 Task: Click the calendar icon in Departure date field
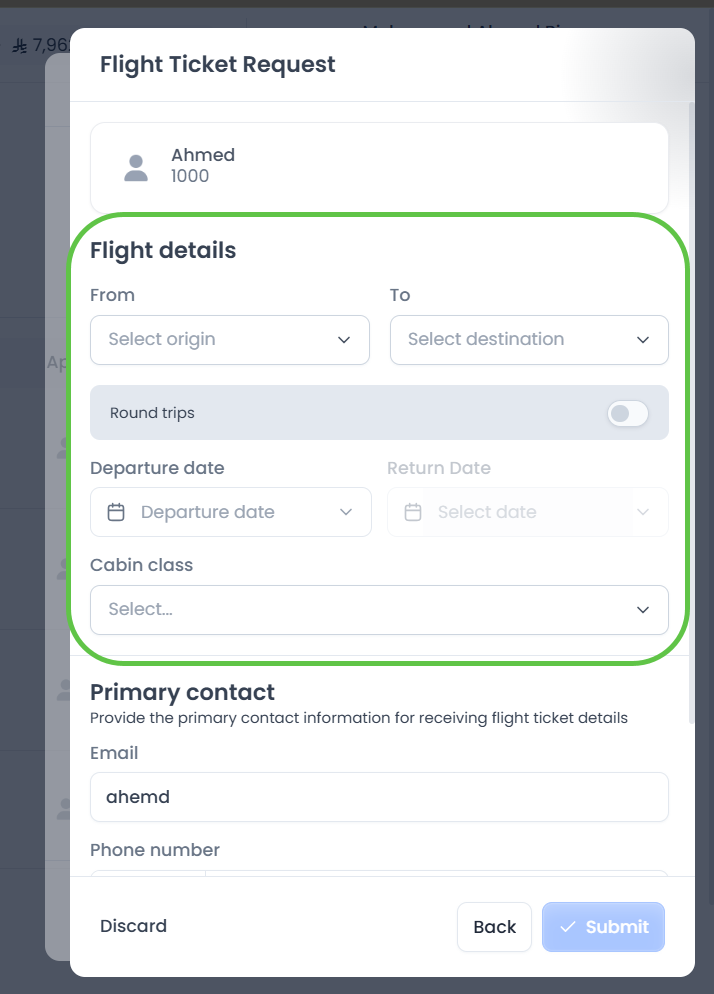click(x=117, y=511)
